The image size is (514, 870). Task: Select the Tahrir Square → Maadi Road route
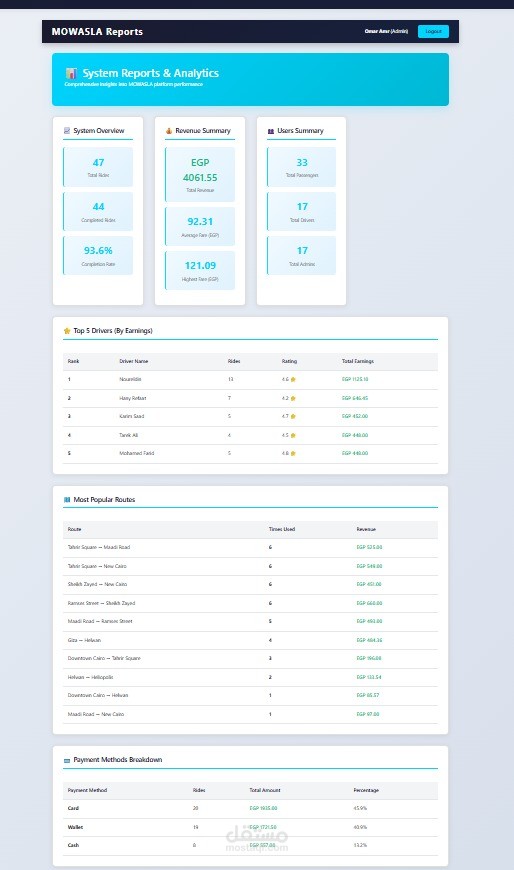(x=99, y=547)
